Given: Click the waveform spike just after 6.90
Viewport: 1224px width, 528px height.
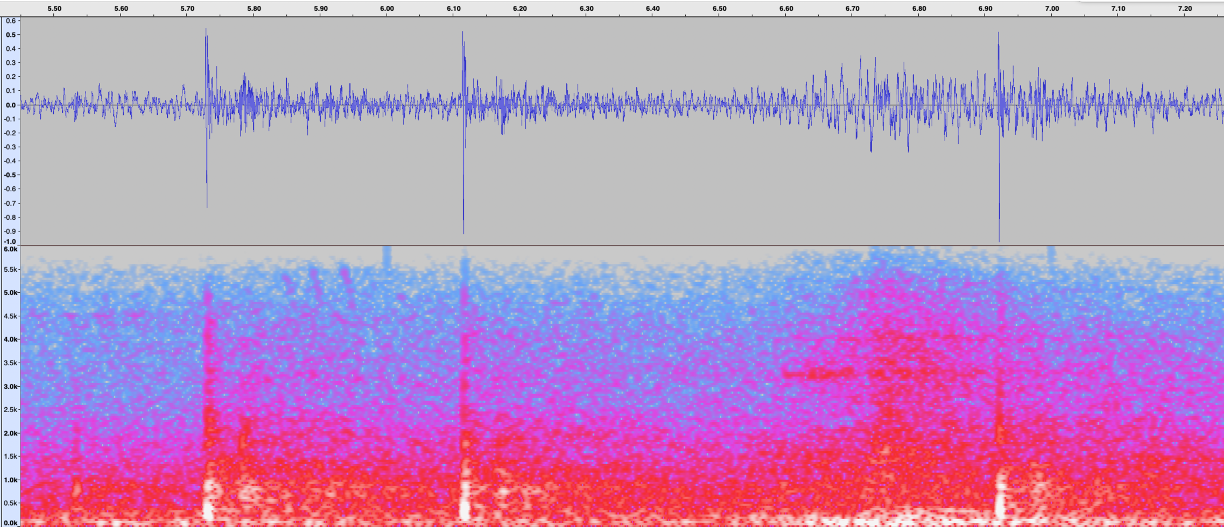Looking at the screenshot, I should [999, 136].
